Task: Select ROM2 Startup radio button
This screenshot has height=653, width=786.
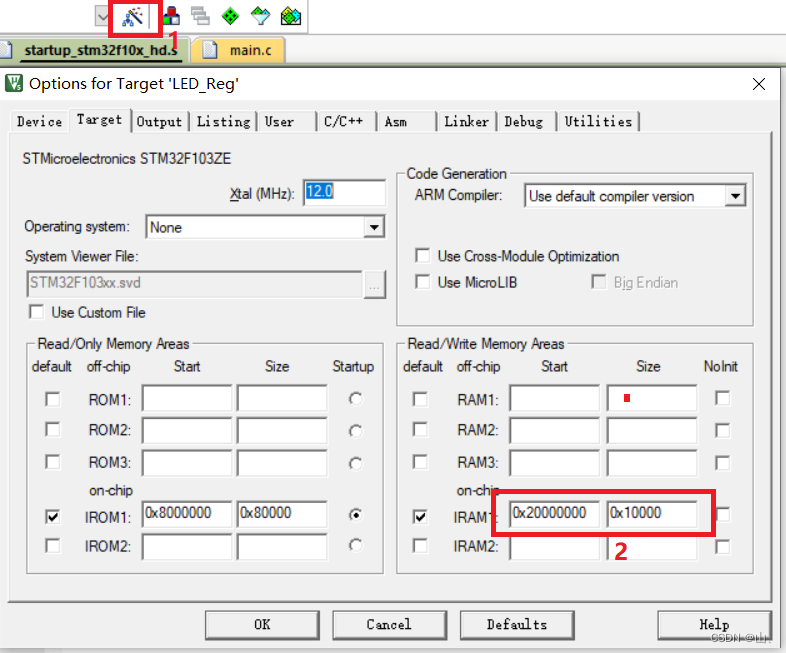Action: [355, 431]
